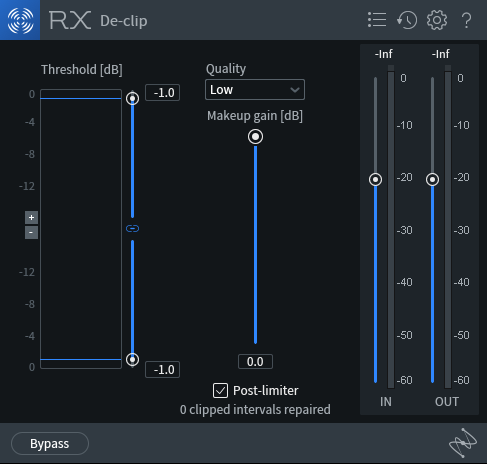Open the settings gear icon

coord(437,20)
